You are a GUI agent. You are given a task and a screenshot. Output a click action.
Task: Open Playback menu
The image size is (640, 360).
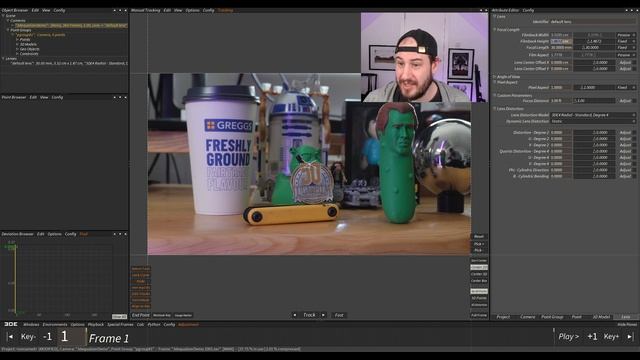(96, 324)
